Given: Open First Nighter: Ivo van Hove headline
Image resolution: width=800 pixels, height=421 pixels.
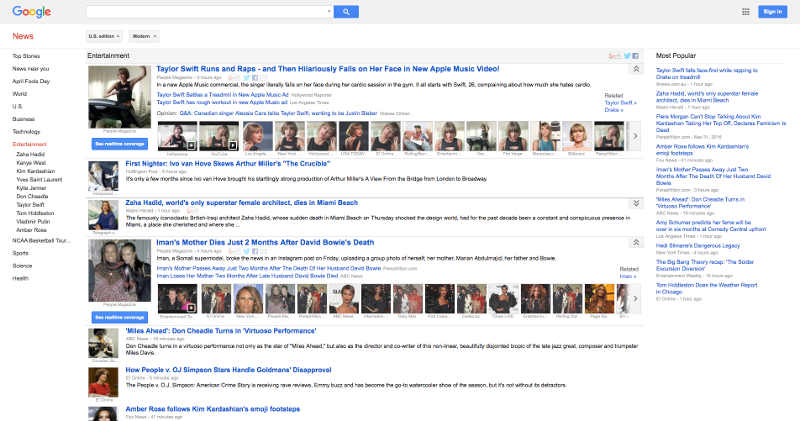Looking at the screenshot, I should click(228, 164).
